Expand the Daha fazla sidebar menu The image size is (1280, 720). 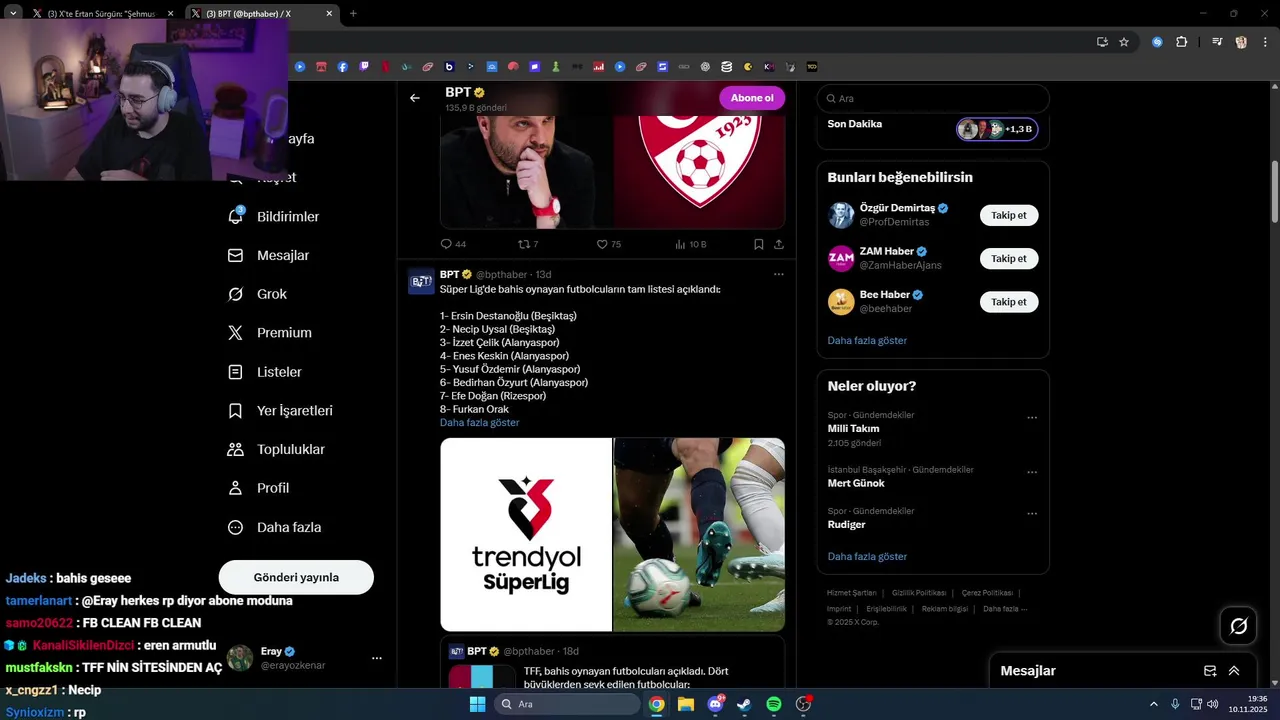tap(274, 527)
